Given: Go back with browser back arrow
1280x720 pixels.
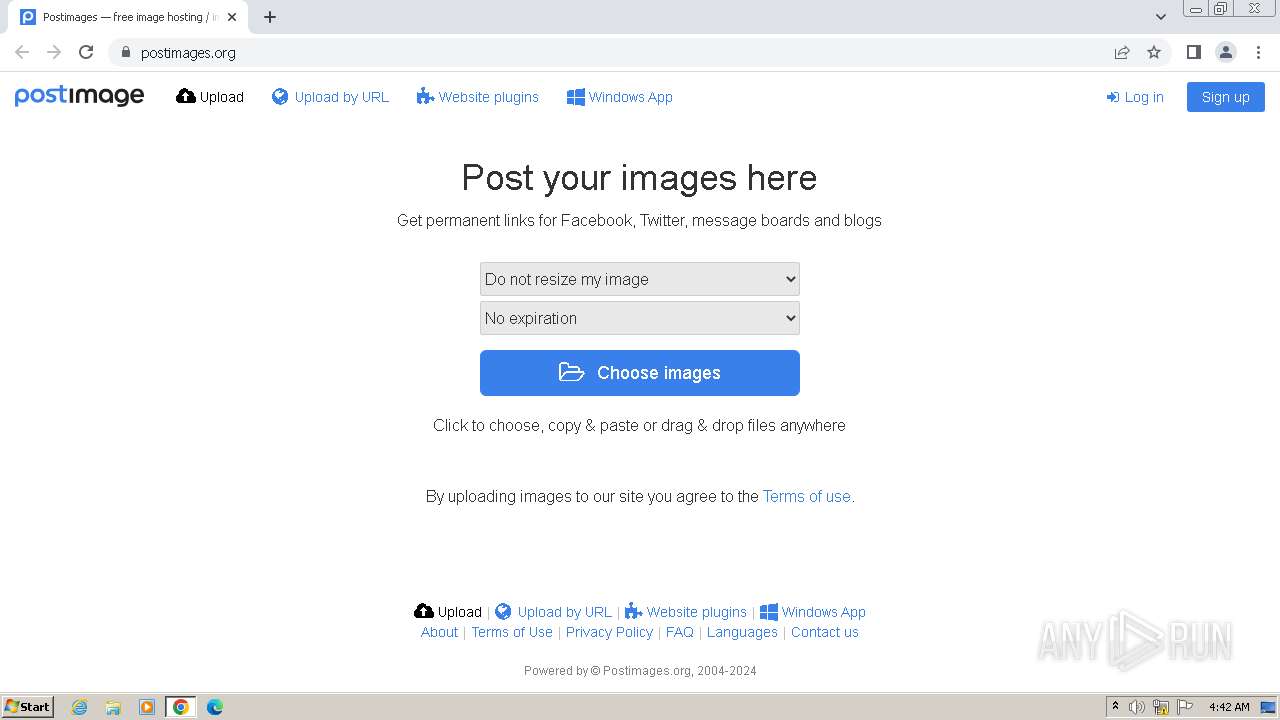Looking at the screenshot, I should click(x=22, y=52).
